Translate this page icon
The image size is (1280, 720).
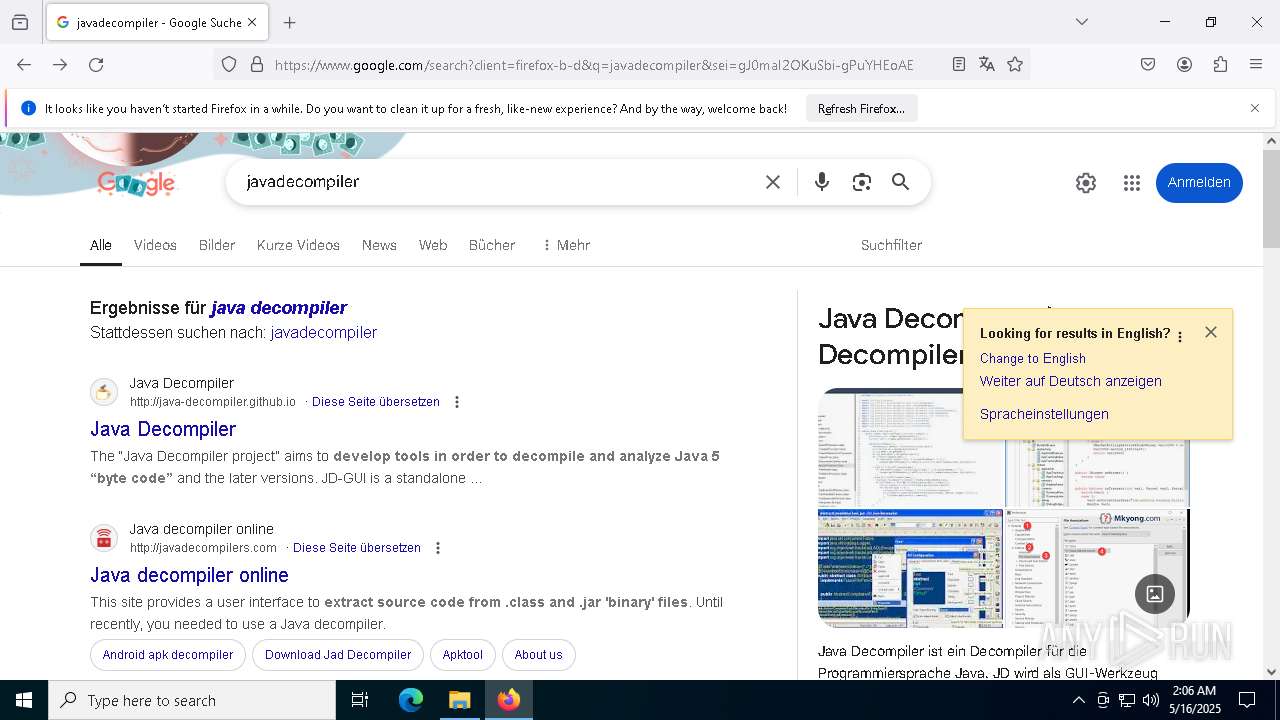coord(987,64)
